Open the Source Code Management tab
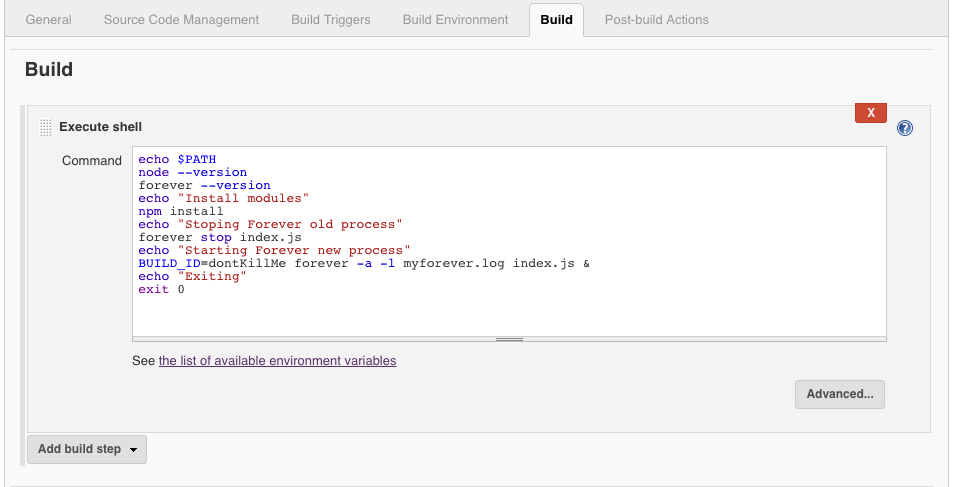This screenshot has width=956, height=487. [181, 20]
